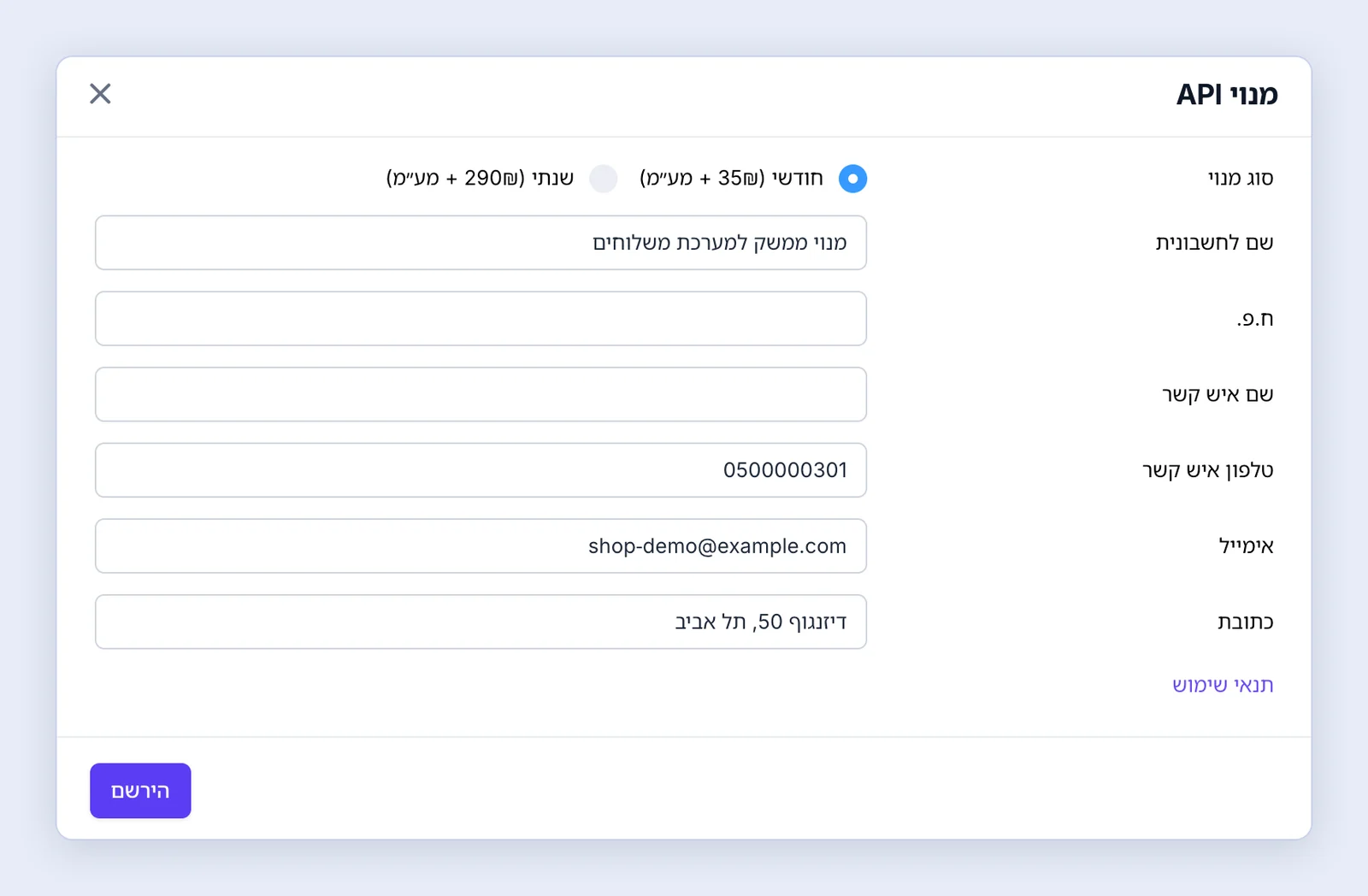Image resolution: width=1368 pixels, height=896 pixels.
Task: Click the phone field containing 0500000301
Action: point(481,470)
